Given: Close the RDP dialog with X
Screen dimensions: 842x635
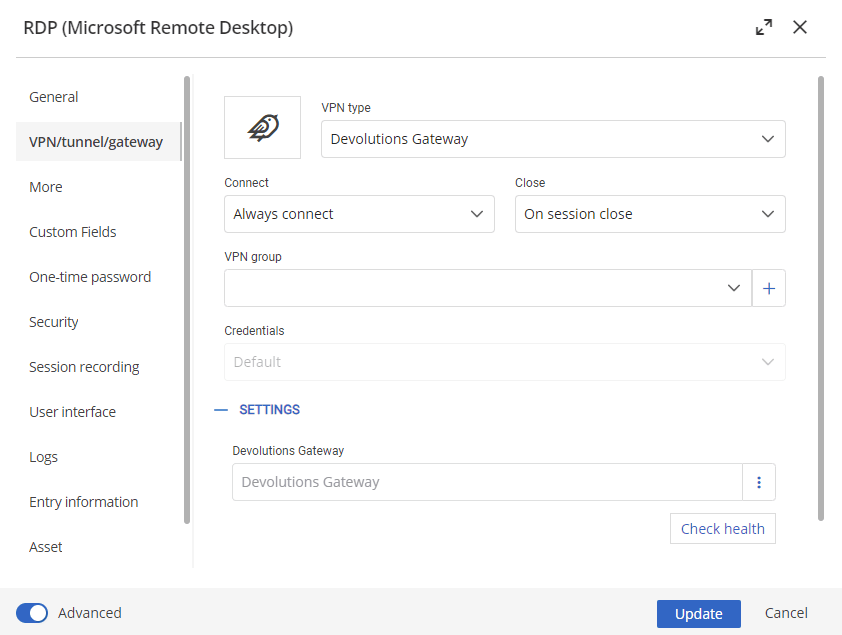Looking at the screenshot, I should coord(800,28).
